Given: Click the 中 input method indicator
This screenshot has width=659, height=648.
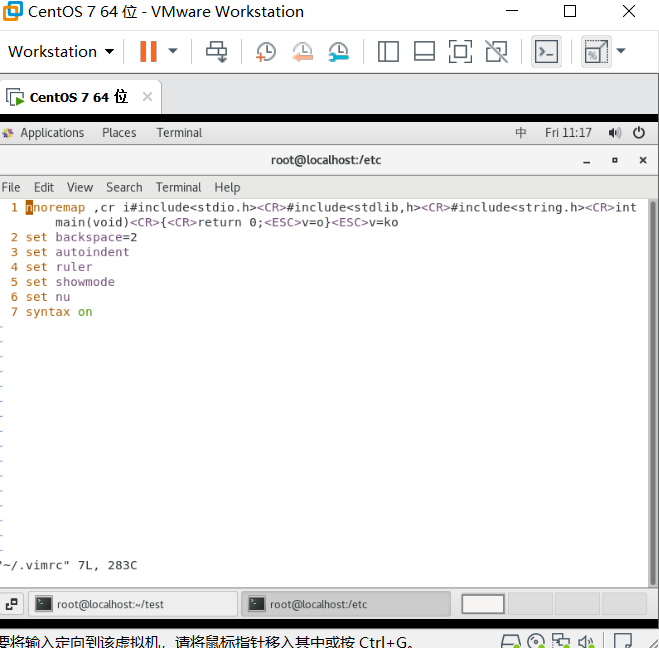Looking at the screenshot, I should (x=520, y=133).
